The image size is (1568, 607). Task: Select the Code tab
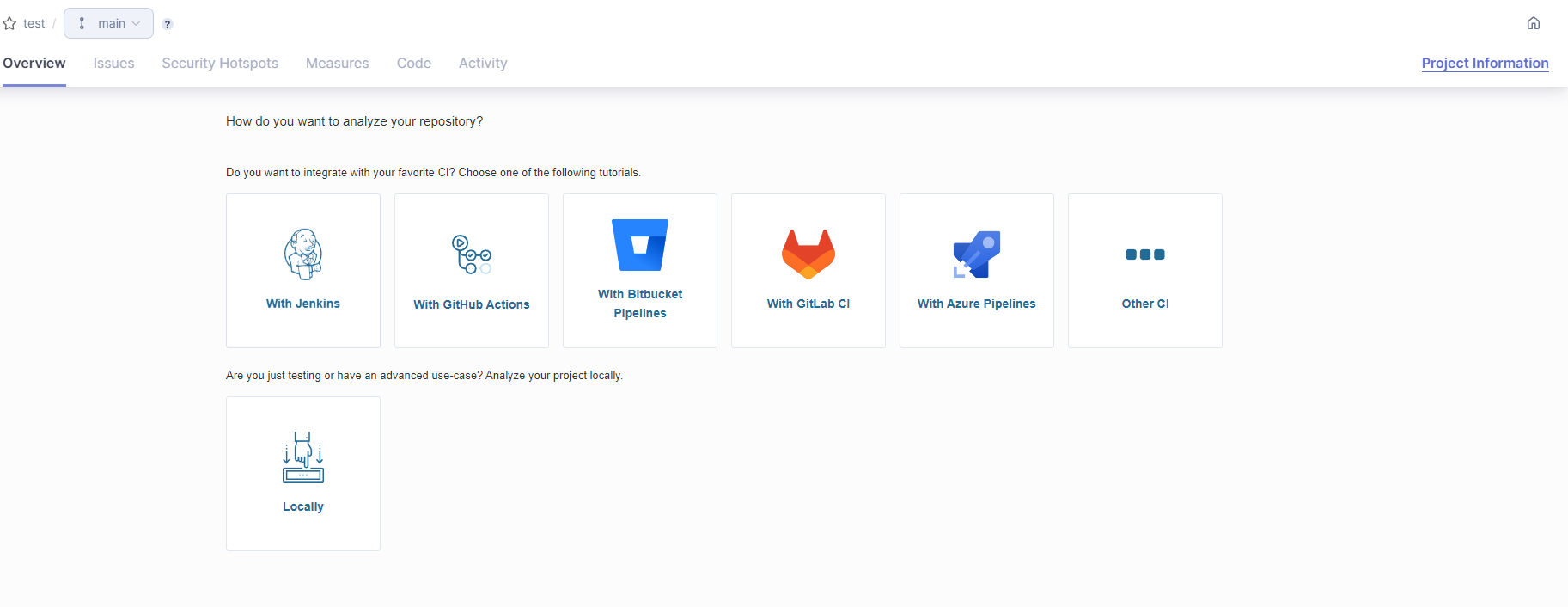coord(414,64)
